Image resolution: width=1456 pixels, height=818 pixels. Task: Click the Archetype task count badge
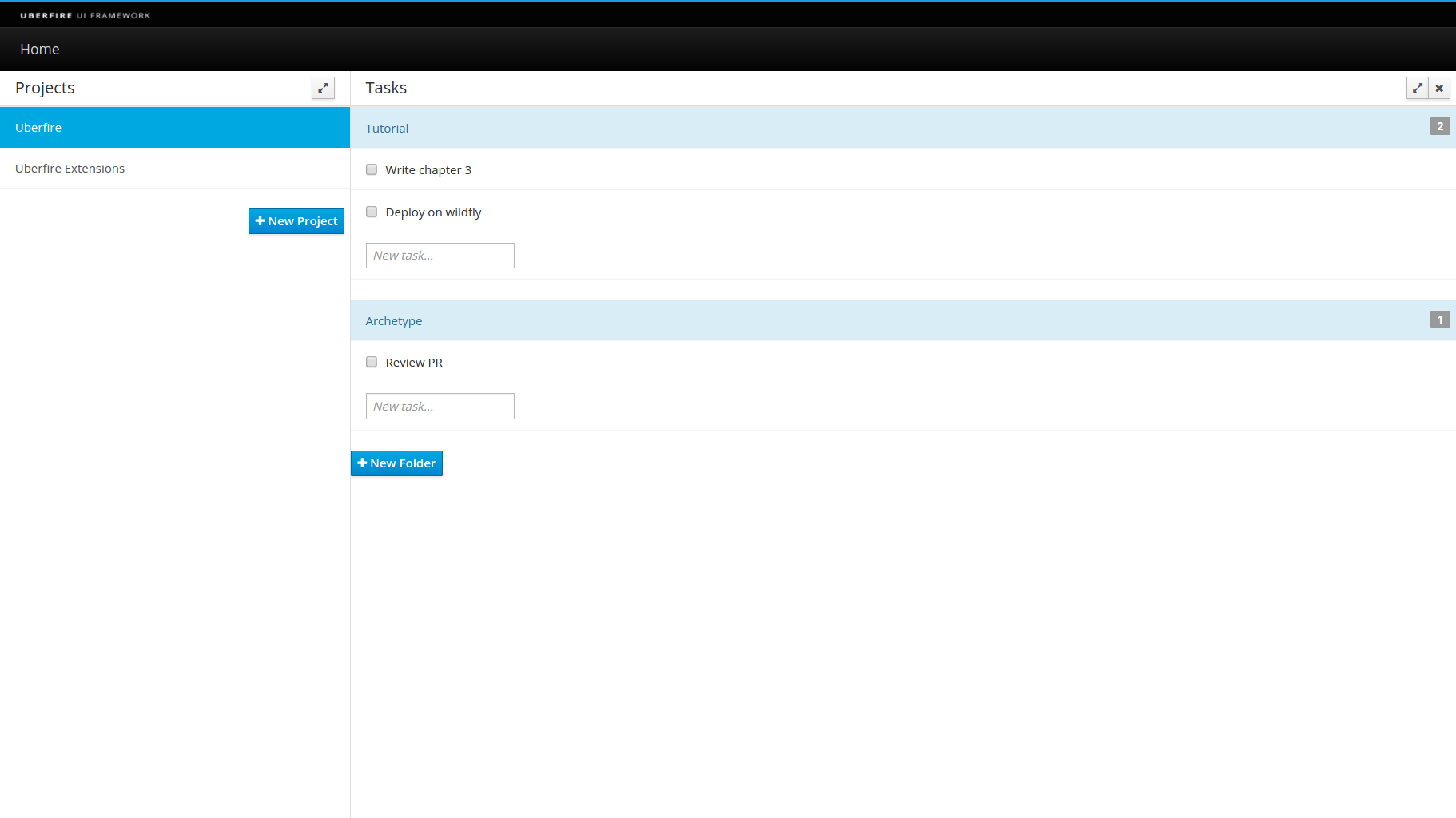[x=1440, y=320]
